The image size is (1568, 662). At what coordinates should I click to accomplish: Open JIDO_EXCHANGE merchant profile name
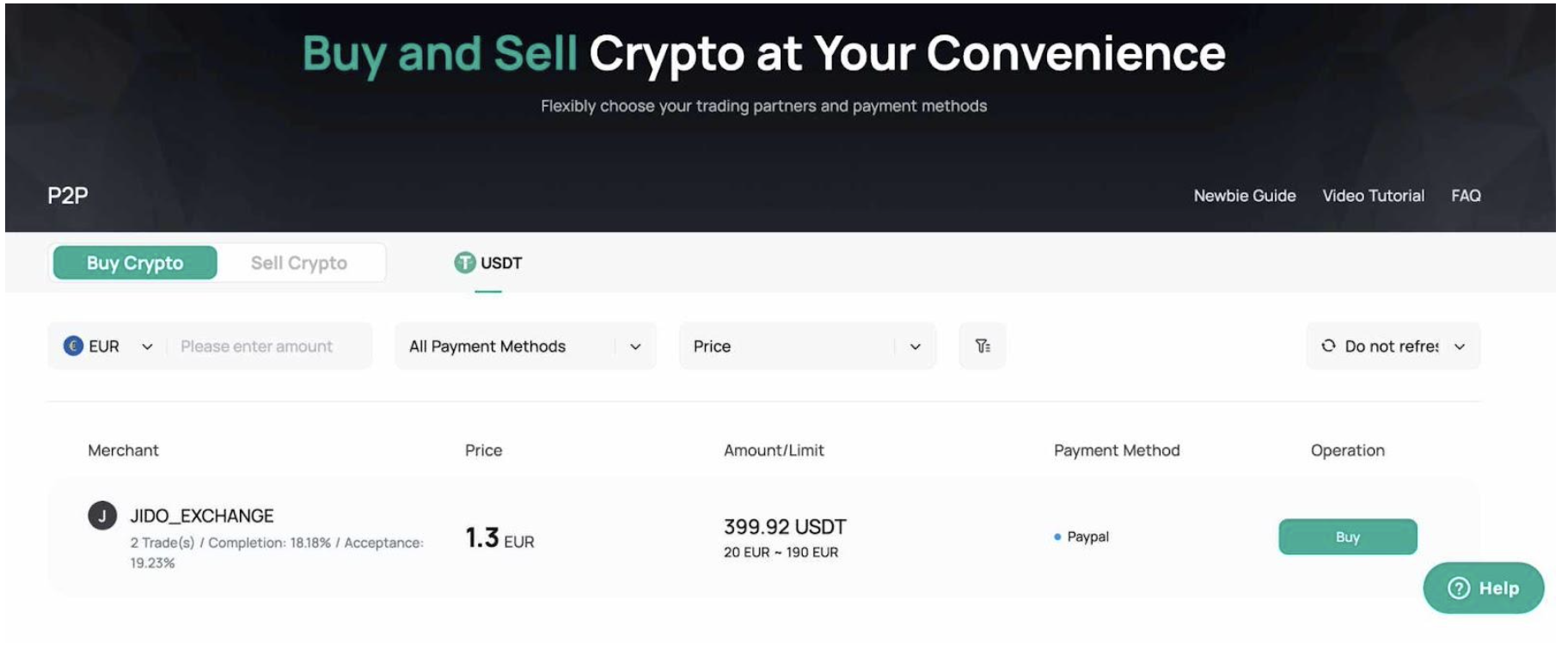(202, 516)
